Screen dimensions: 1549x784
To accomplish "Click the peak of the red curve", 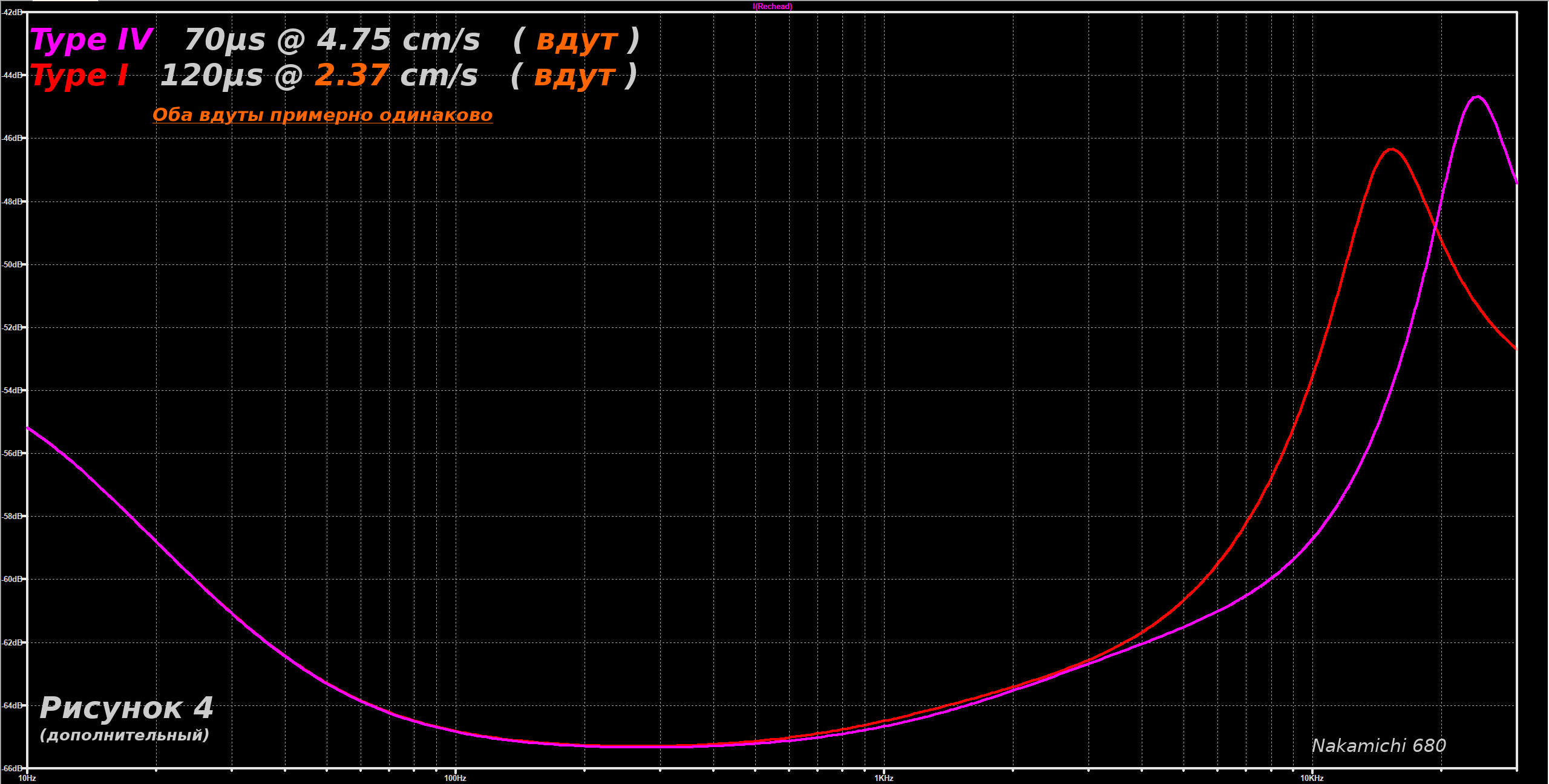I will (x=1392, y=149).
